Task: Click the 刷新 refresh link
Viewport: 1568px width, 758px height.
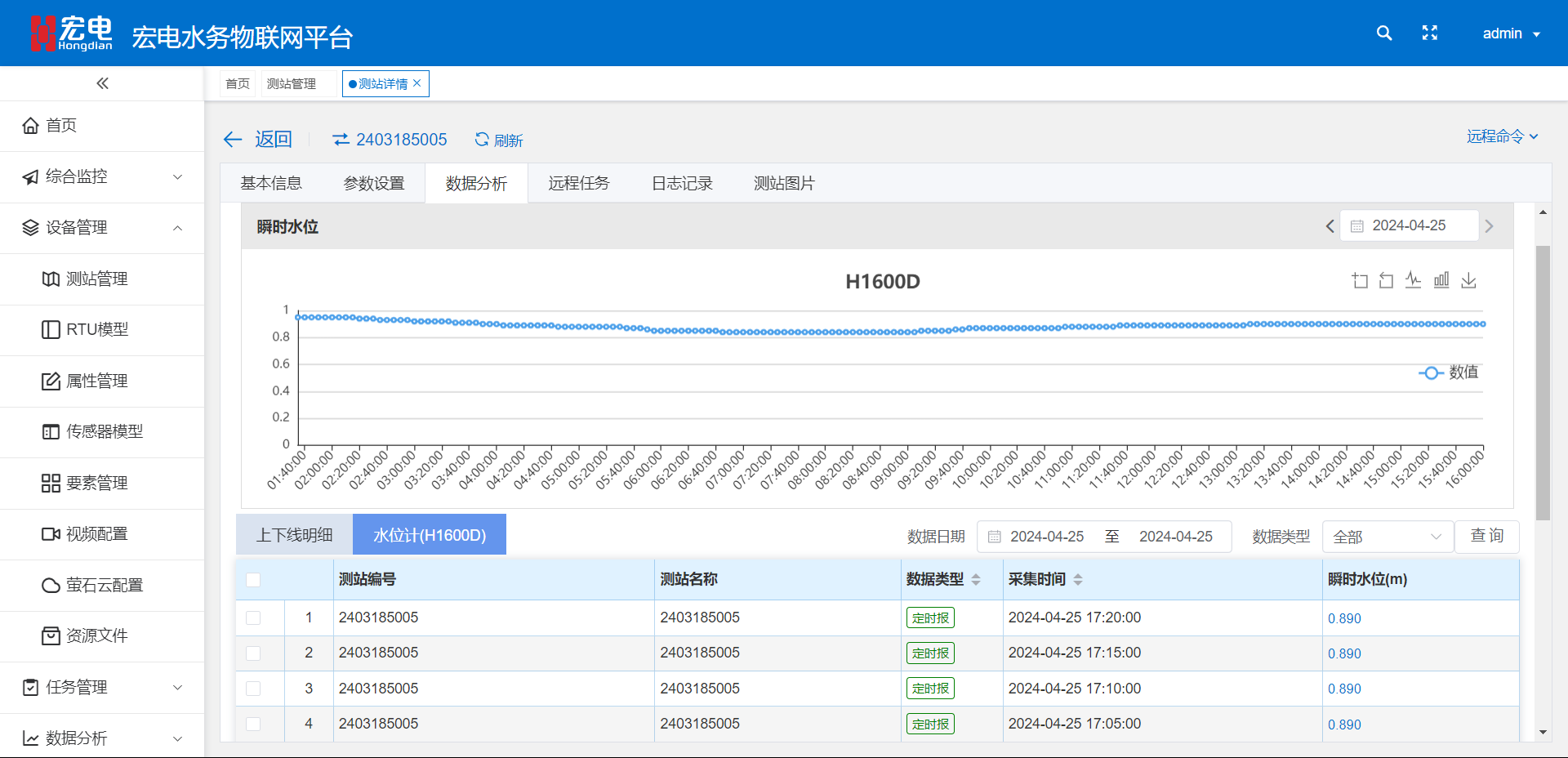Action: pos(499,140)
